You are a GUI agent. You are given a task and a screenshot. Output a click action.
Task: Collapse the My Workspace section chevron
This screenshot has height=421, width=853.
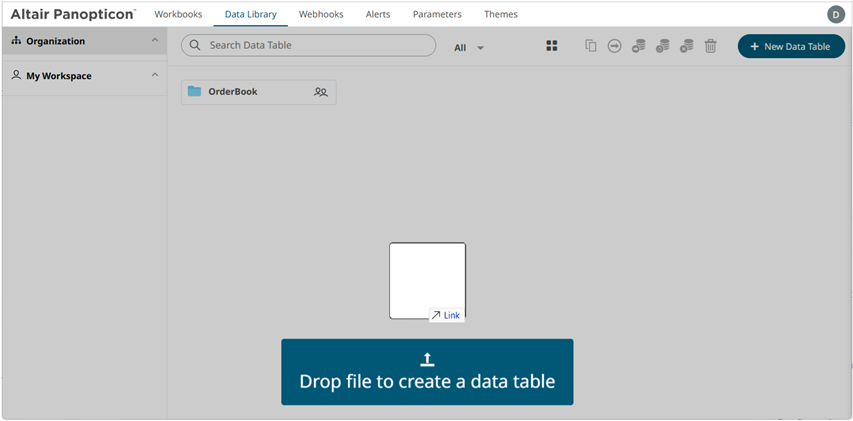tap(154, 76)
